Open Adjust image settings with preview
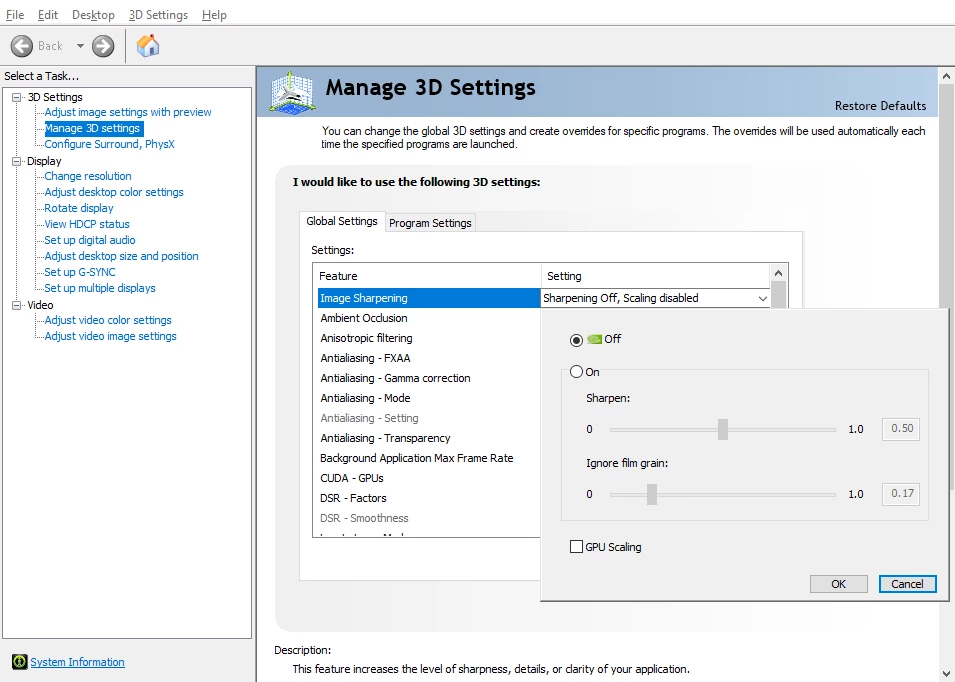955x682 pixels. click(128, 112)
